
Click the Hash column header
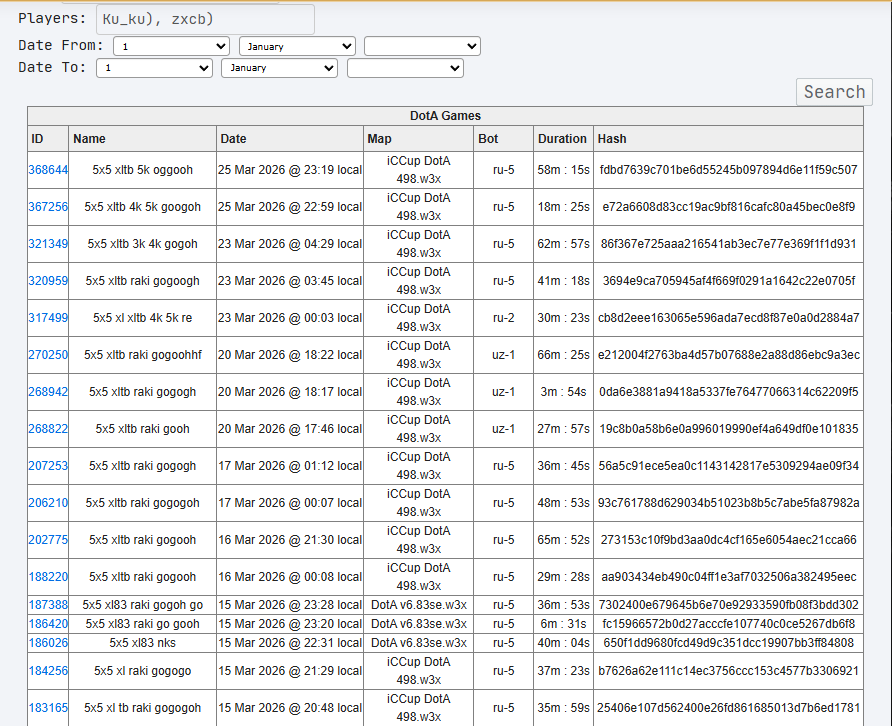click(x=728, y=139)
